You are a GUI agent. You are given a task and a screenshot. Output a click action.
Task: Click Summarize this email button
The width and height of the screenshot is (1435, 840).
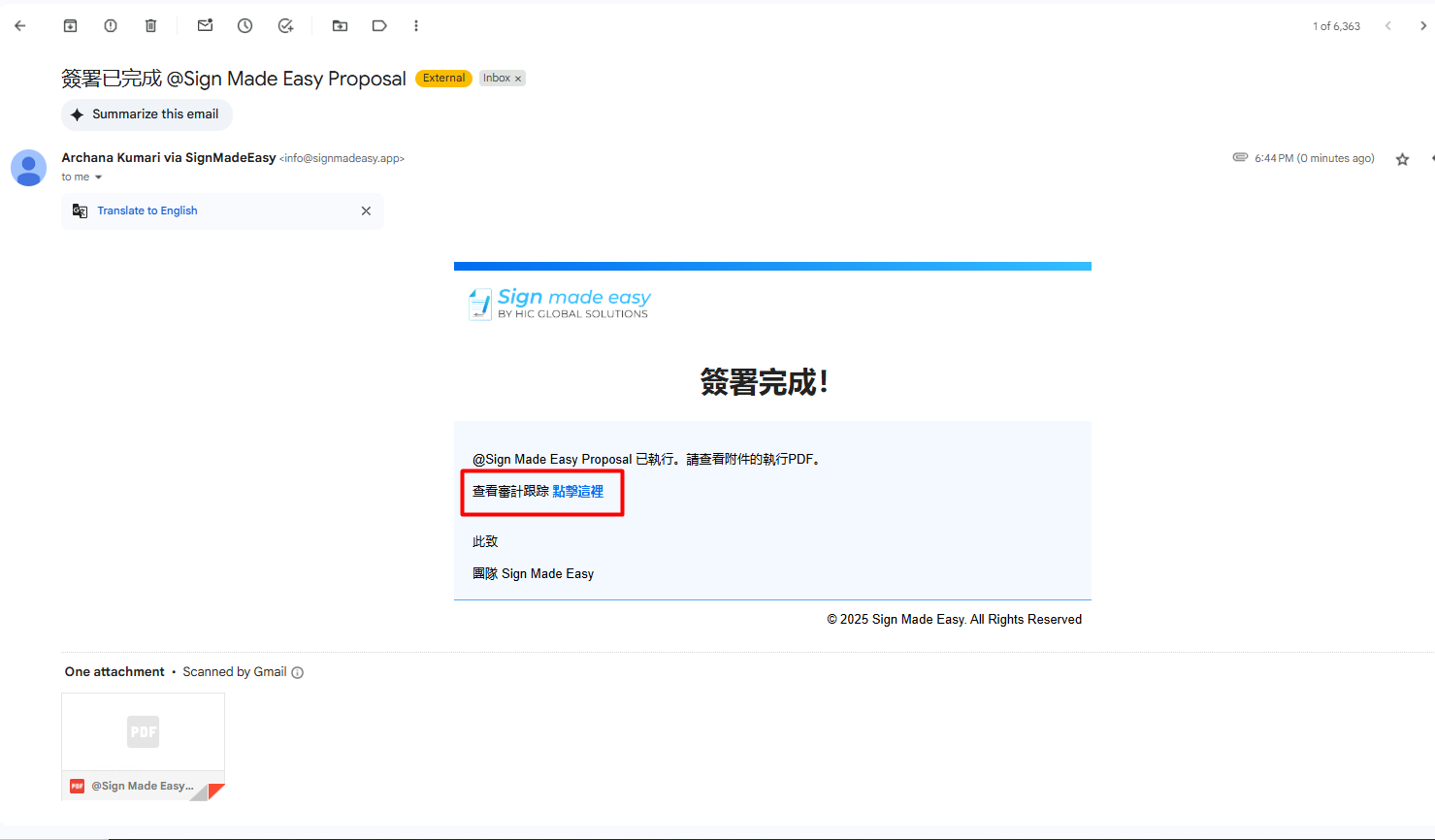point(147,114)
